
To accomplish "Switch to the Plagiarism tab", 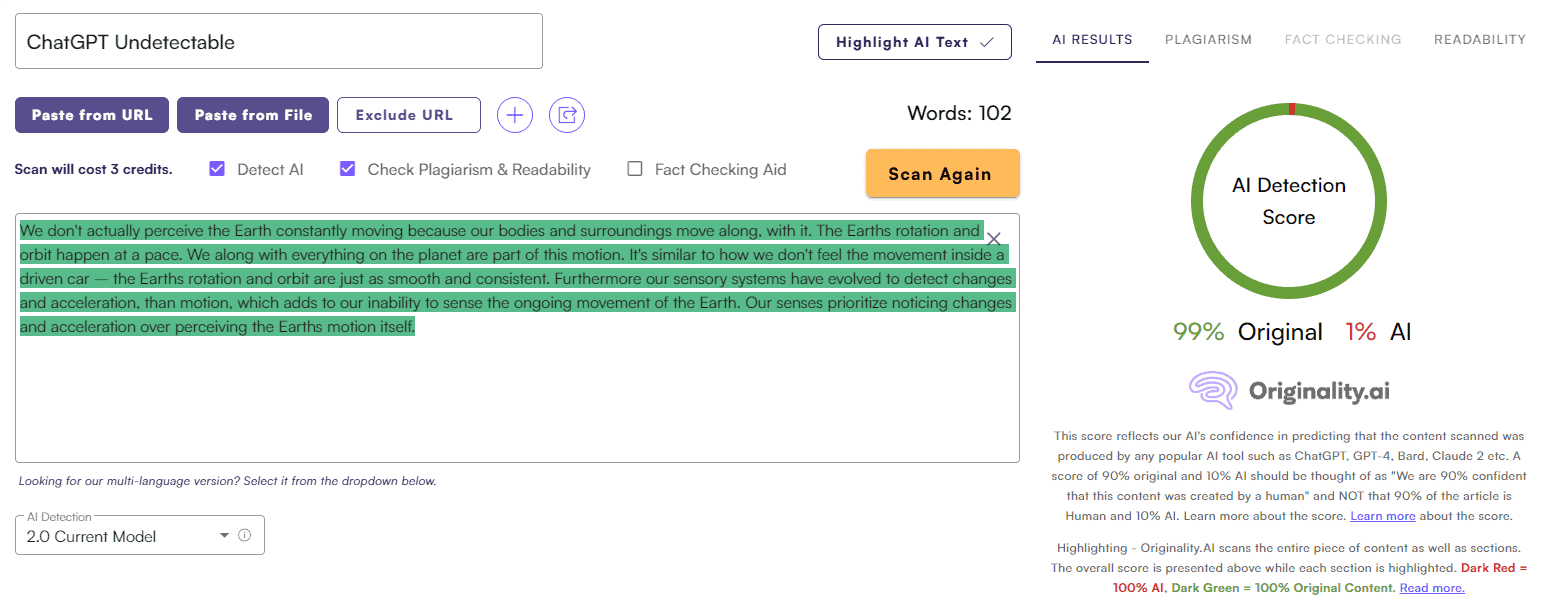I will coord(1208,40).
